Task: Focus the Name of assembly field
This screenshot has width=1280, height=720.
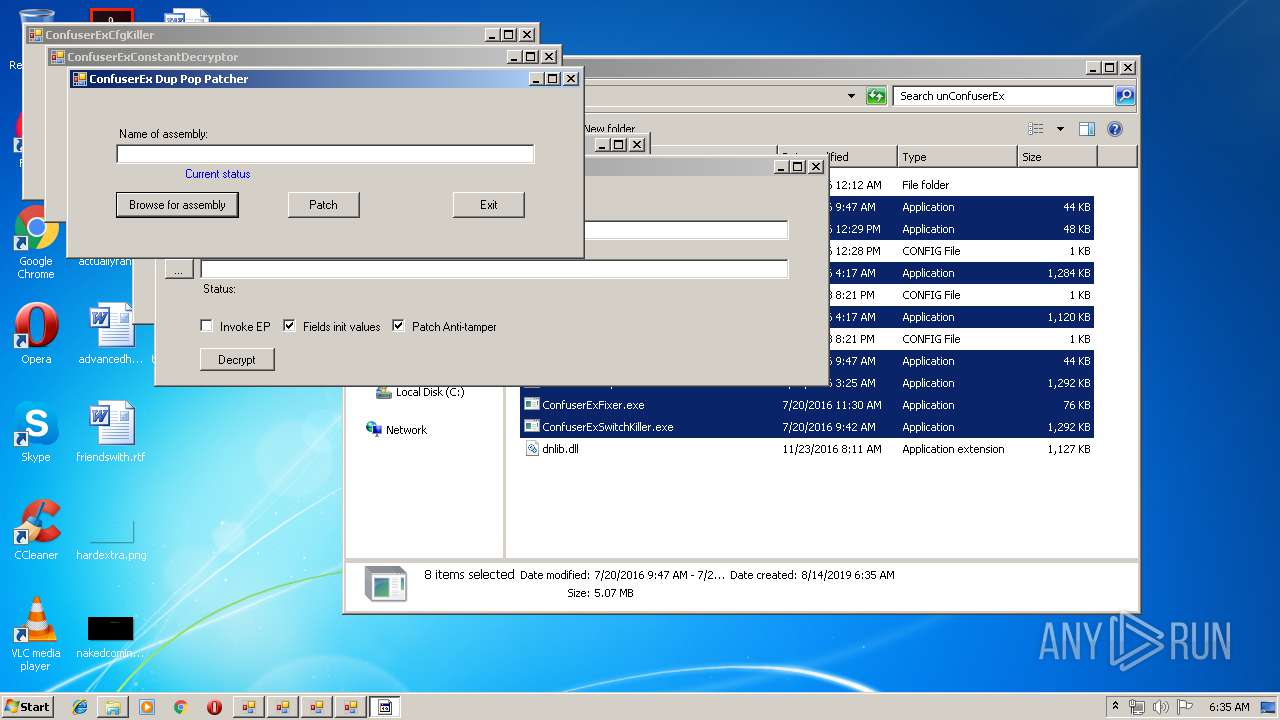Action: pyautogui.click(x=325, y=154)
